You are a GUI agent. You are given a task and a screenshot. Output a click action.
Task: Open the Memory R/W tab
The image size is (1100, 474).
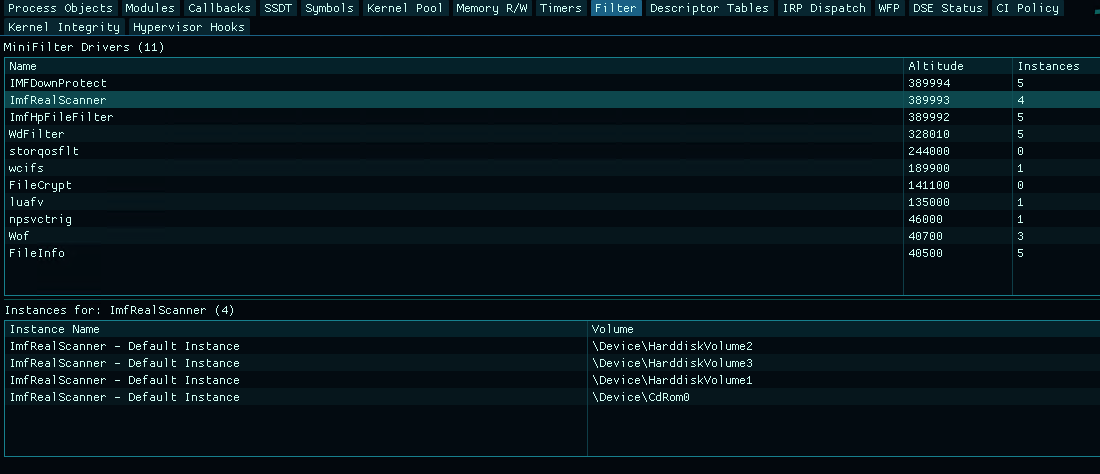[x=492, y=8]
